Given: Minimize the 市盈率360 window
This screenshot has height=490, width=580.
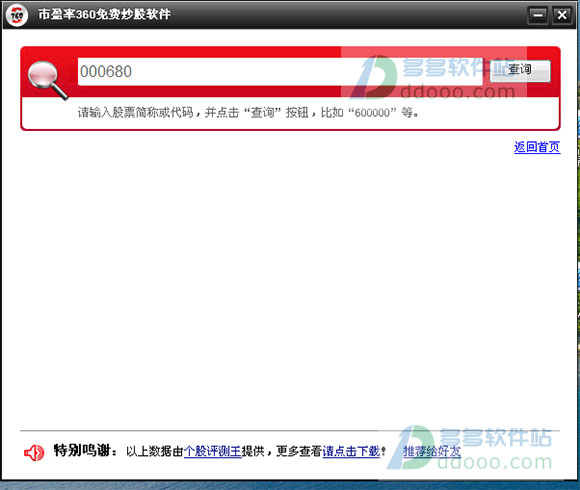Looking at the screenshot, I should coord(537,15).
